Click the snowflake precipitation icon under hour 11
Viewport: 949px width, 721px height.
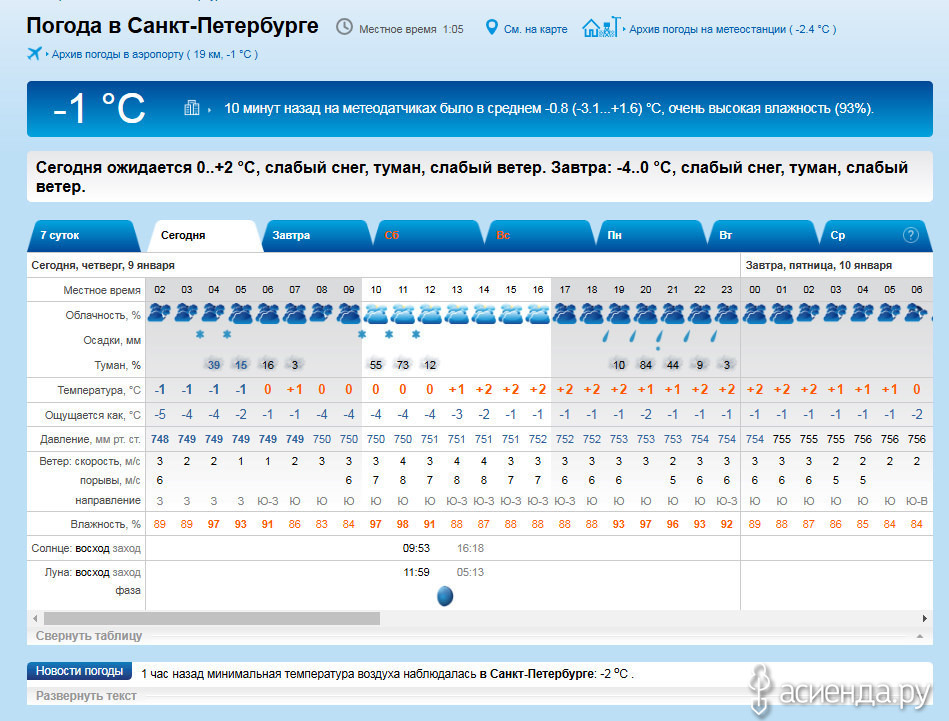click(x=389, y=334)
